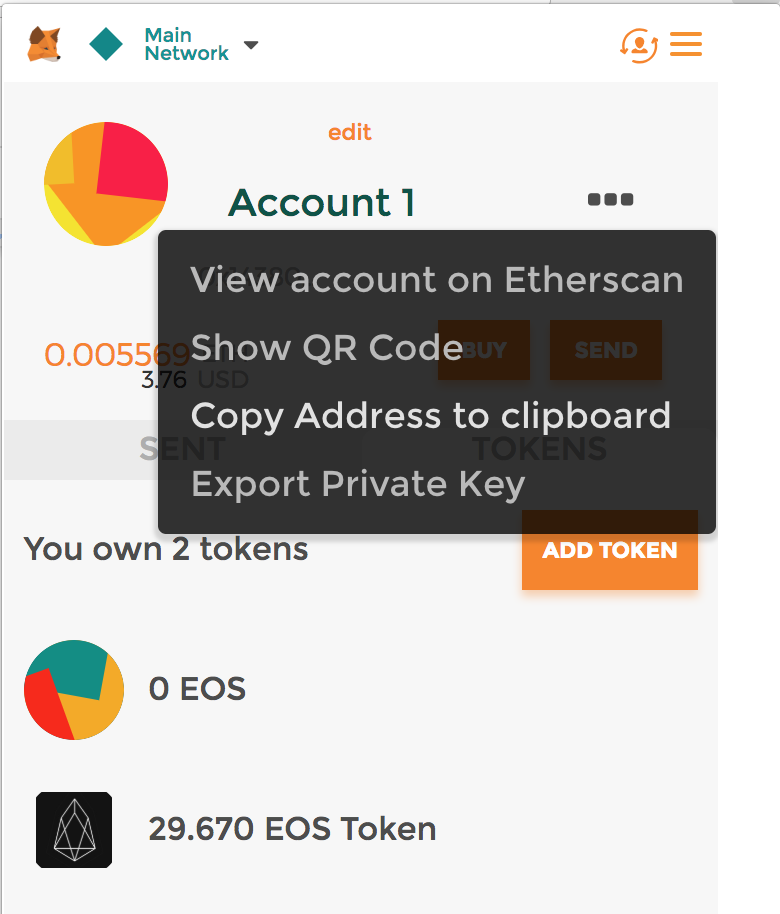The image size is (780, 914).
Task: Open the account switcher icon
Action: 638,45
